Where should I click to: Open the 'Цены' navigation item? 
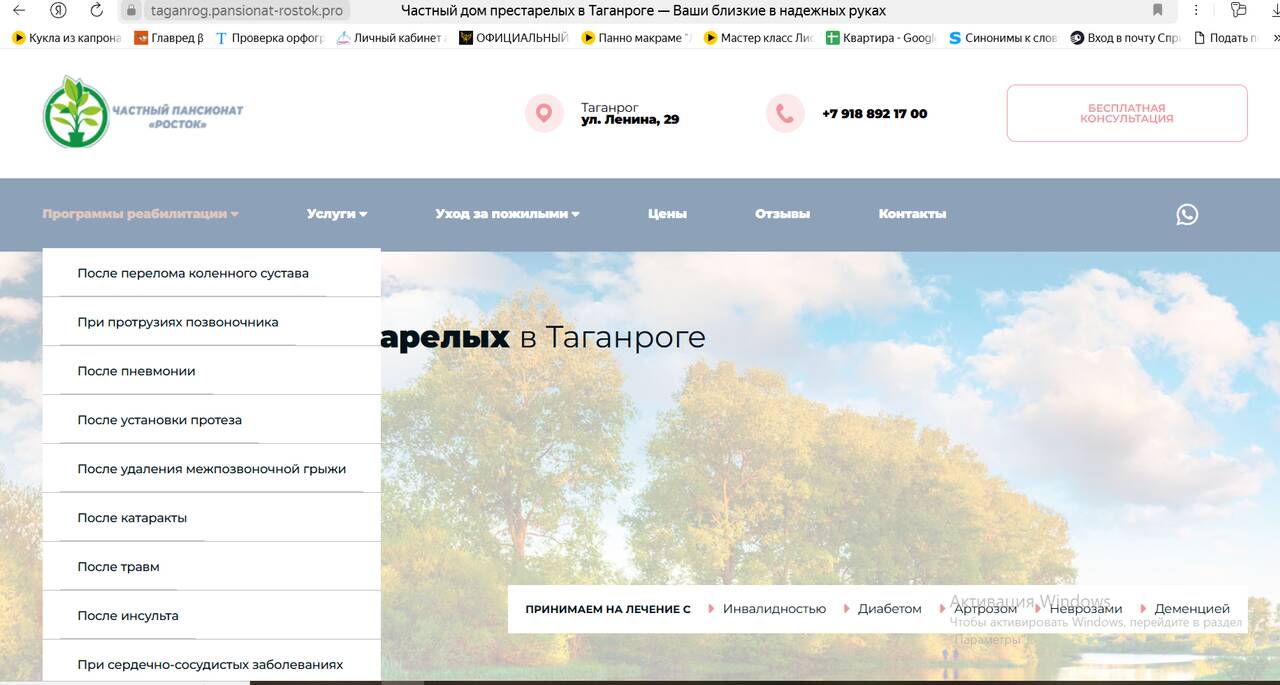coord(667,214)
